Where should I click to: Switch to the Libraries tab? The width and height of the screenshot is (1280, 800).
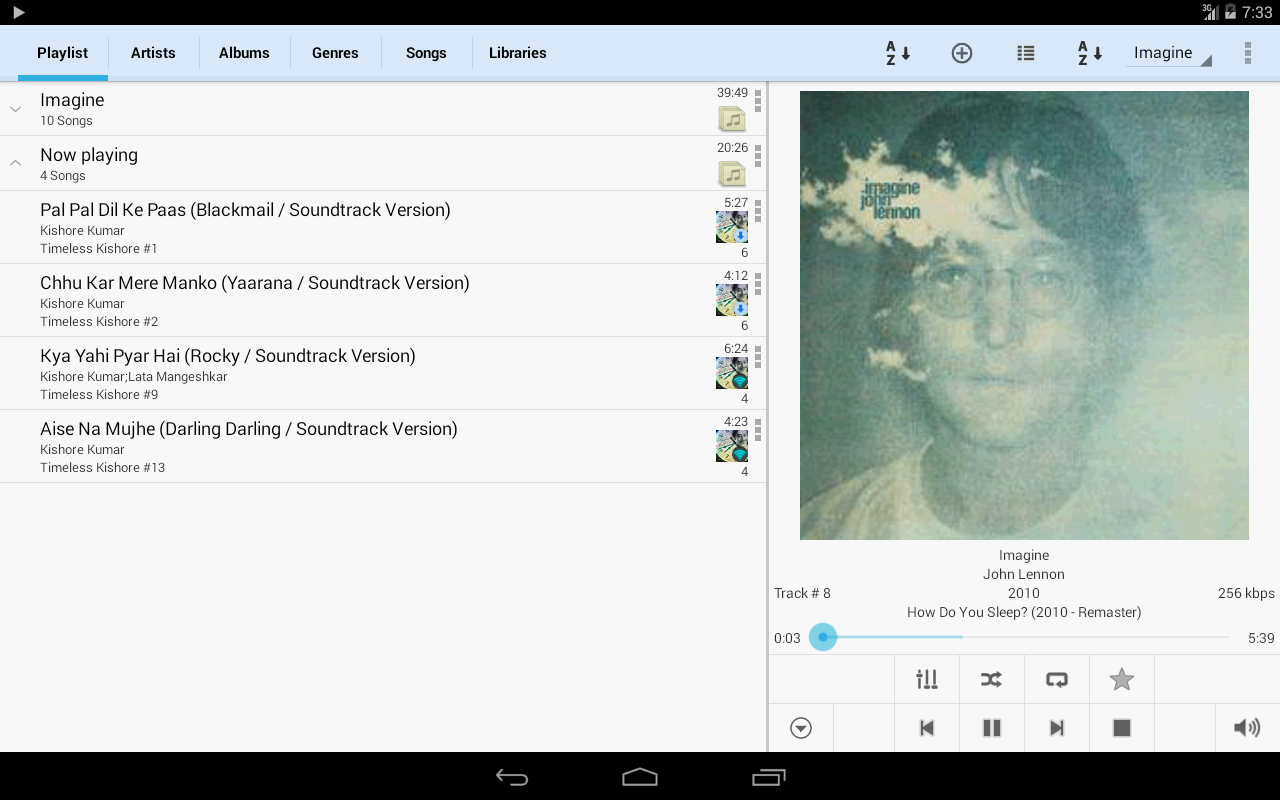[518, 53]
